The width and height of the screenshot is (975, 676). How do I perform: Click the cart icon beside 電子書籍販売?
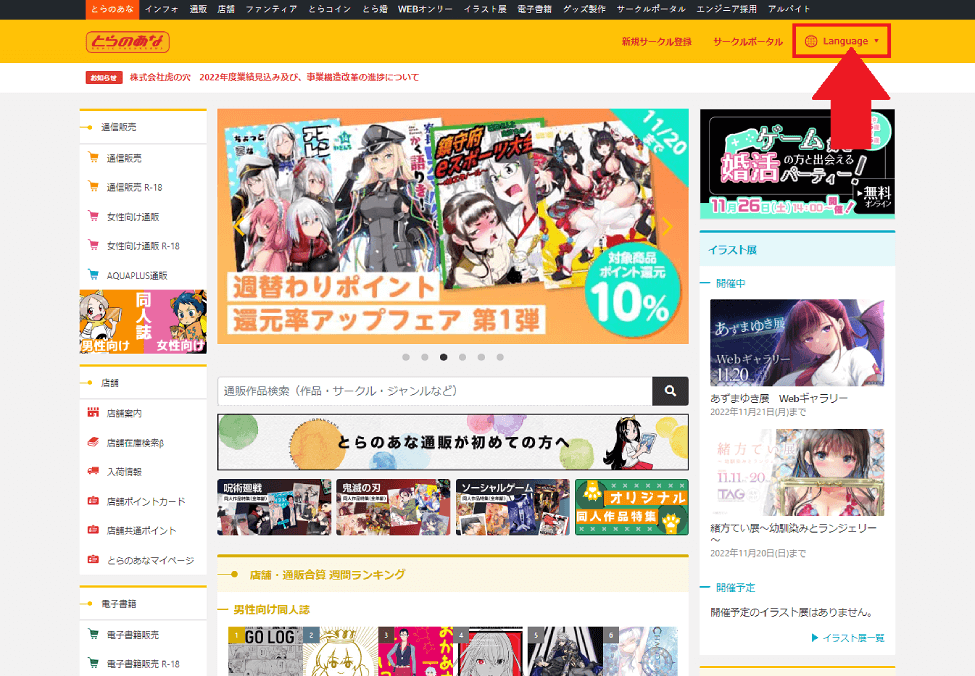point(93,634)
